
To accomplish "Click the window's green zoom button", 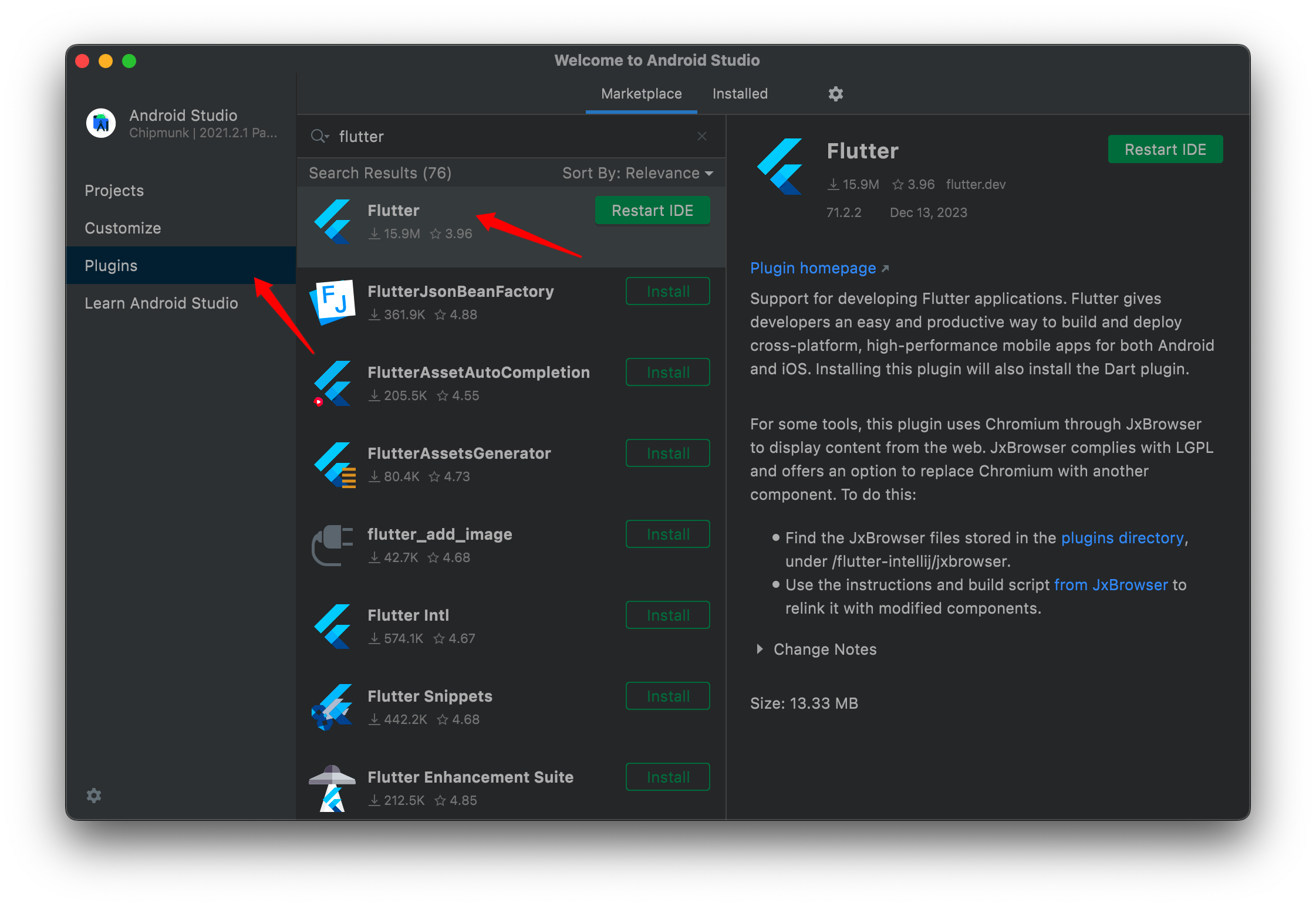I will (x=129, y=61).
